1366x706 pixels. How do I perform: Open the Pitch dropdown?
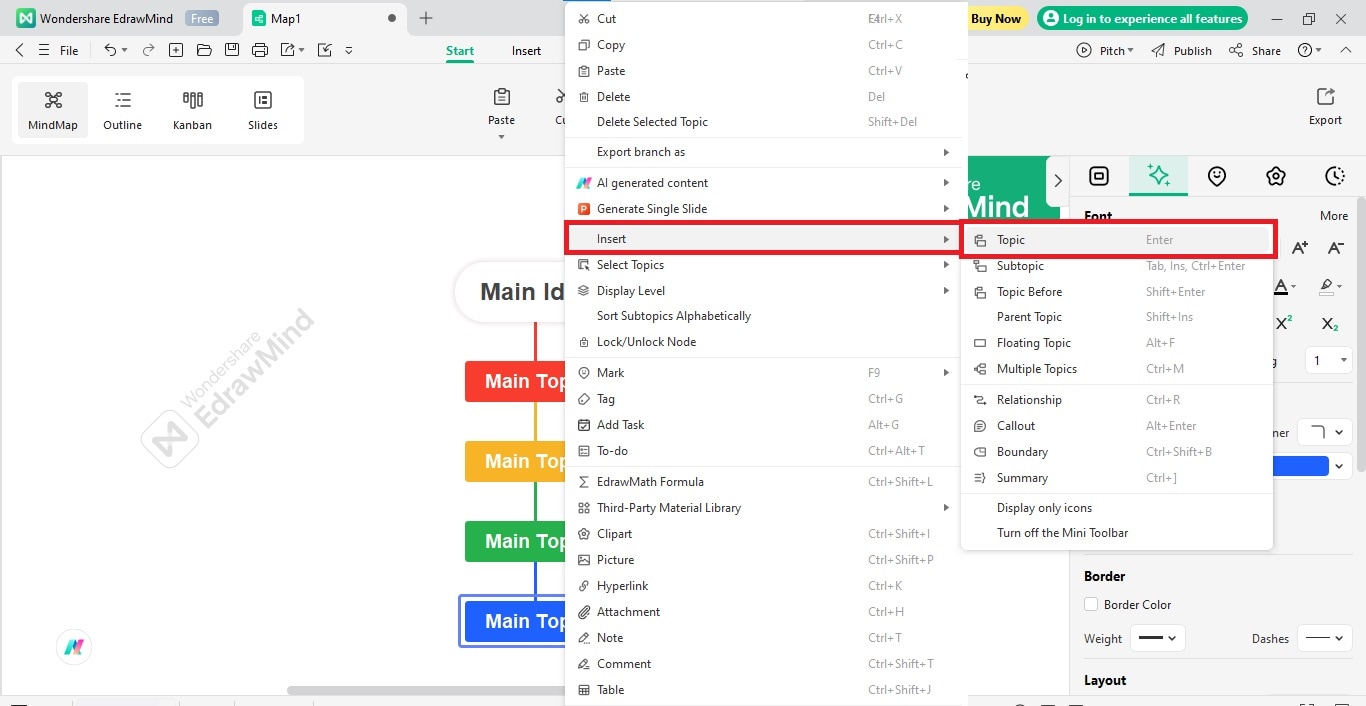pos(1105,50)
